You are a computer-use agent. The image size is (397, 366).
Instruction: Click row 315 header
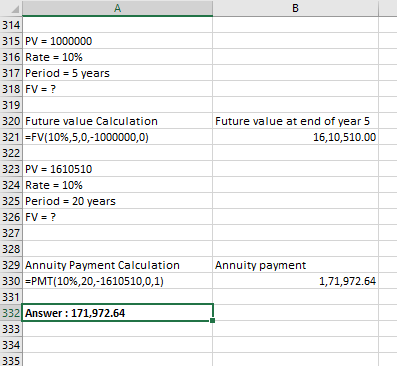11,41
